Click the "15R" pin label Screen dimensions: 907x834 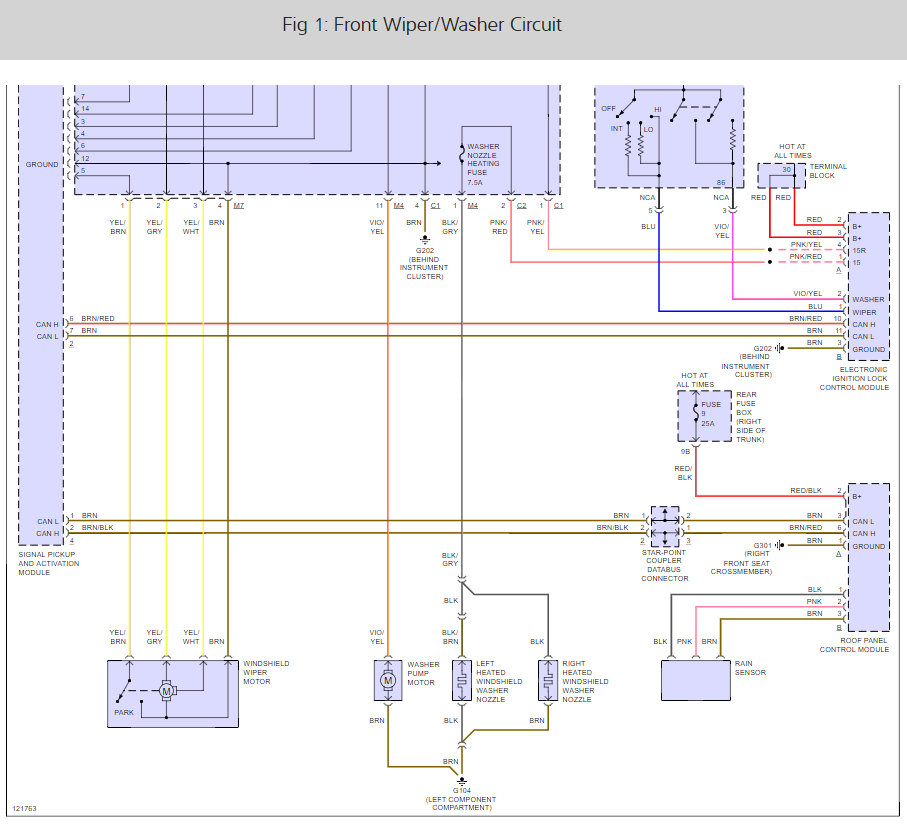858,251
